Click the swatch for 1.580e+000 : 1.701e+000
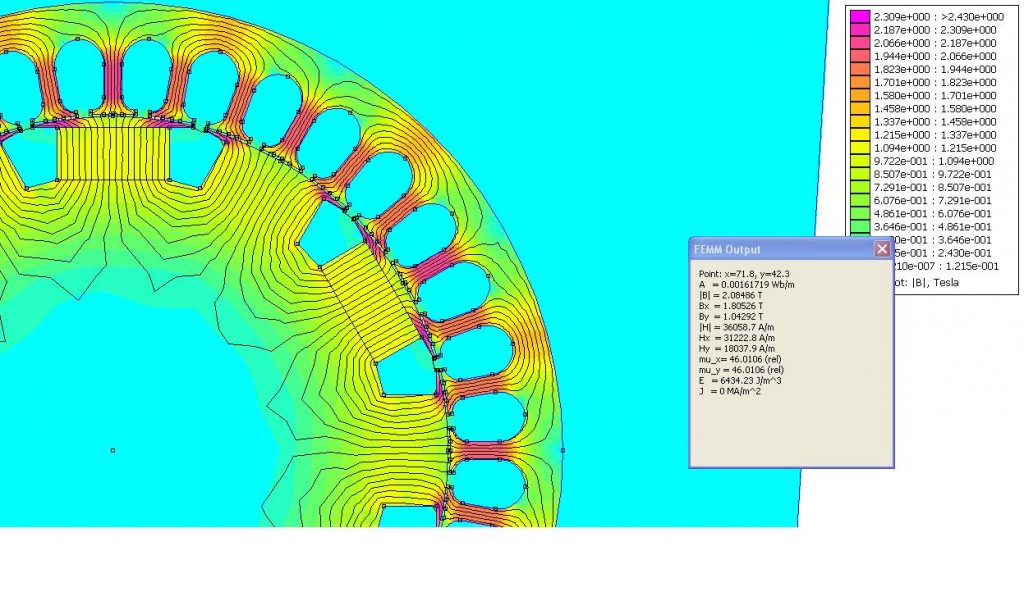1024x610 pixels. click(860, 95)
